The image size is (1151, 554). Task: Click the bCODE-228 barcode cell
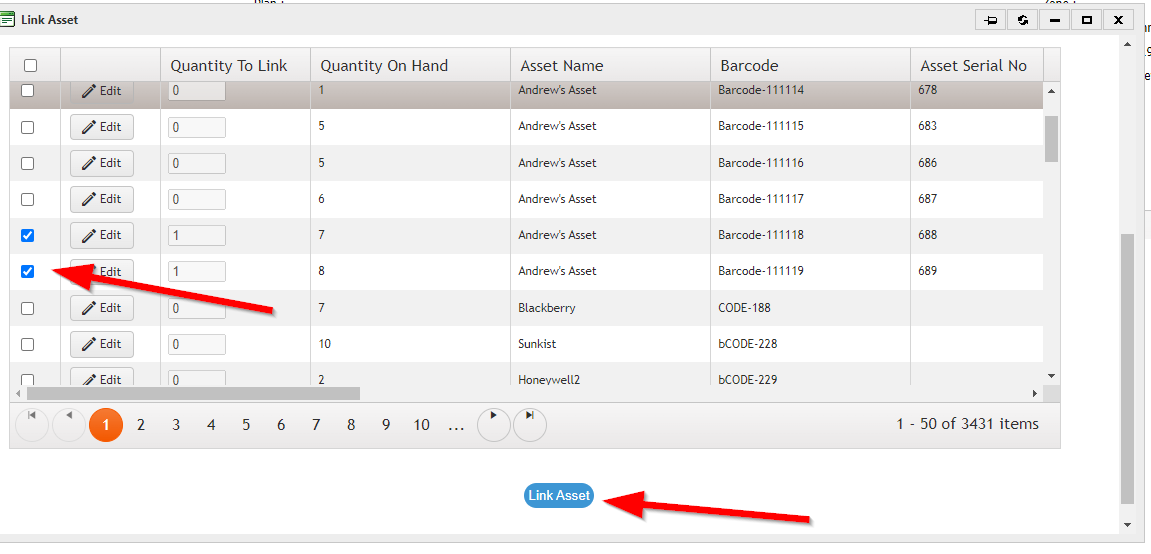click(x=810, y=344)
